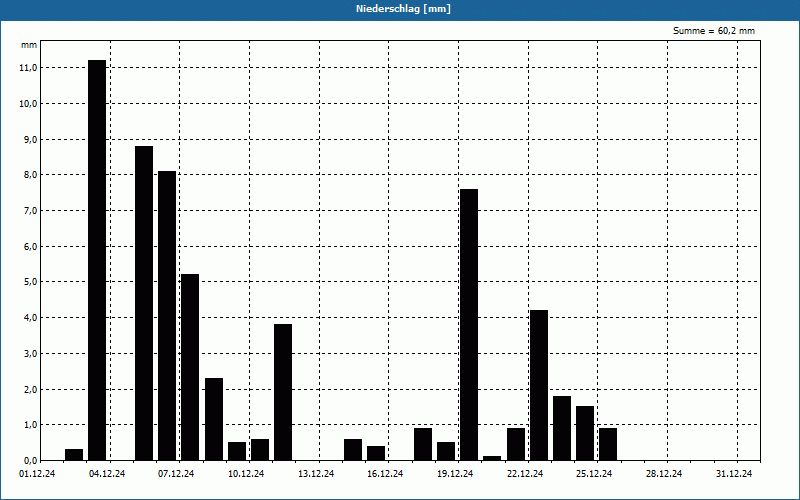Screen dimensions: 800x500
Task: Click the 8,0 y-axis label
Action: pos(30,175)
